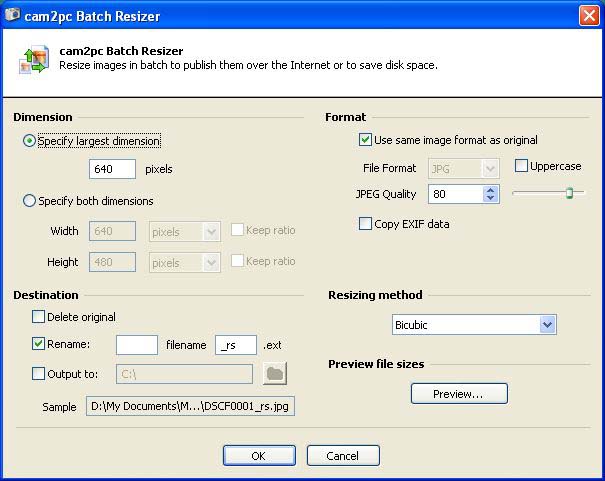Uncheck Use same image format as original

point(365,140)
